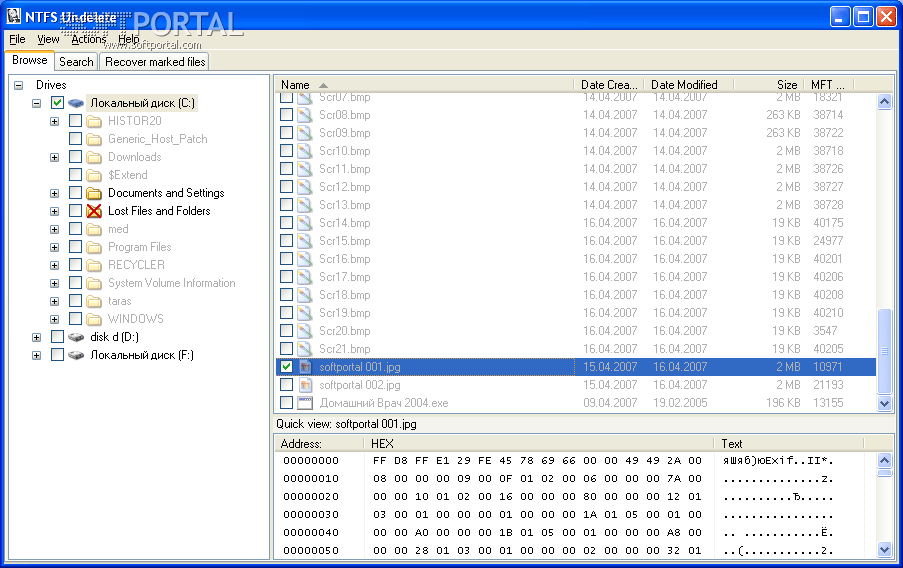Click the disk d (D:) drive icon

pyautogui.click(x=76, y=337)
